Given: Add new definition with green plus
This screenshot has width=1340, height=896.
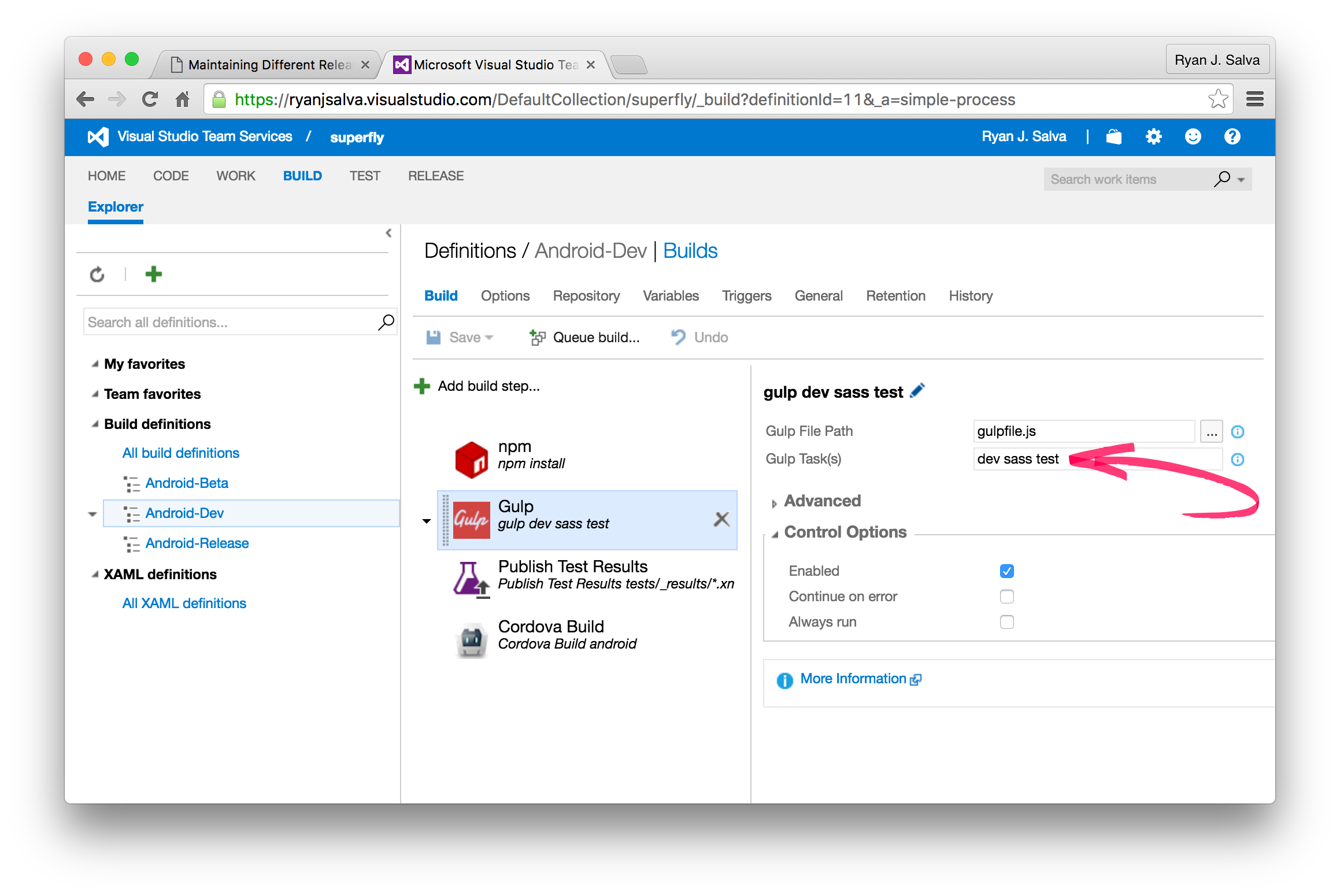Looking at the screenshot, I should (153, 274).
